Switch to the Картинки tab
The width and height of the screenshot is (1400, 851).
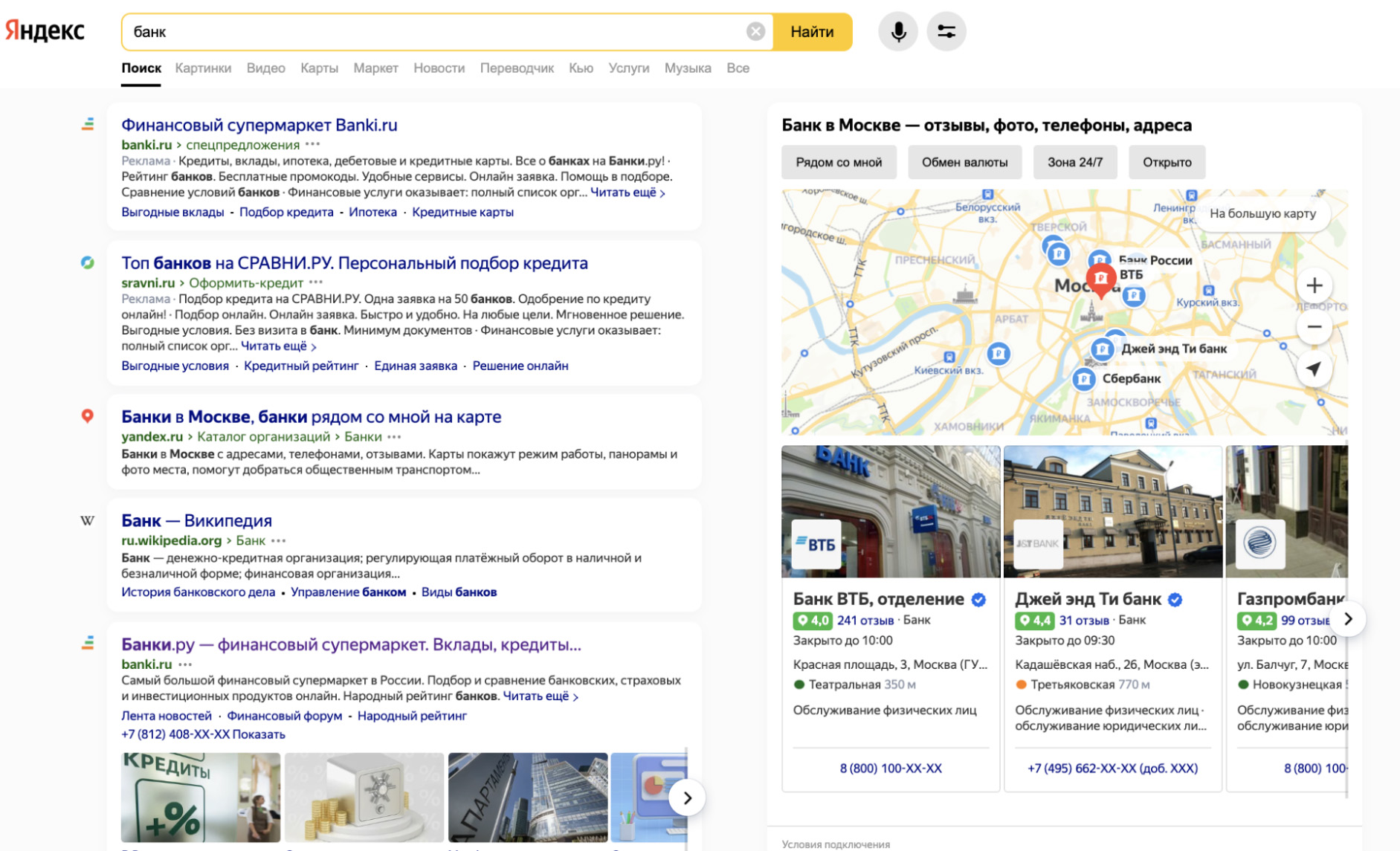point(203,68)
